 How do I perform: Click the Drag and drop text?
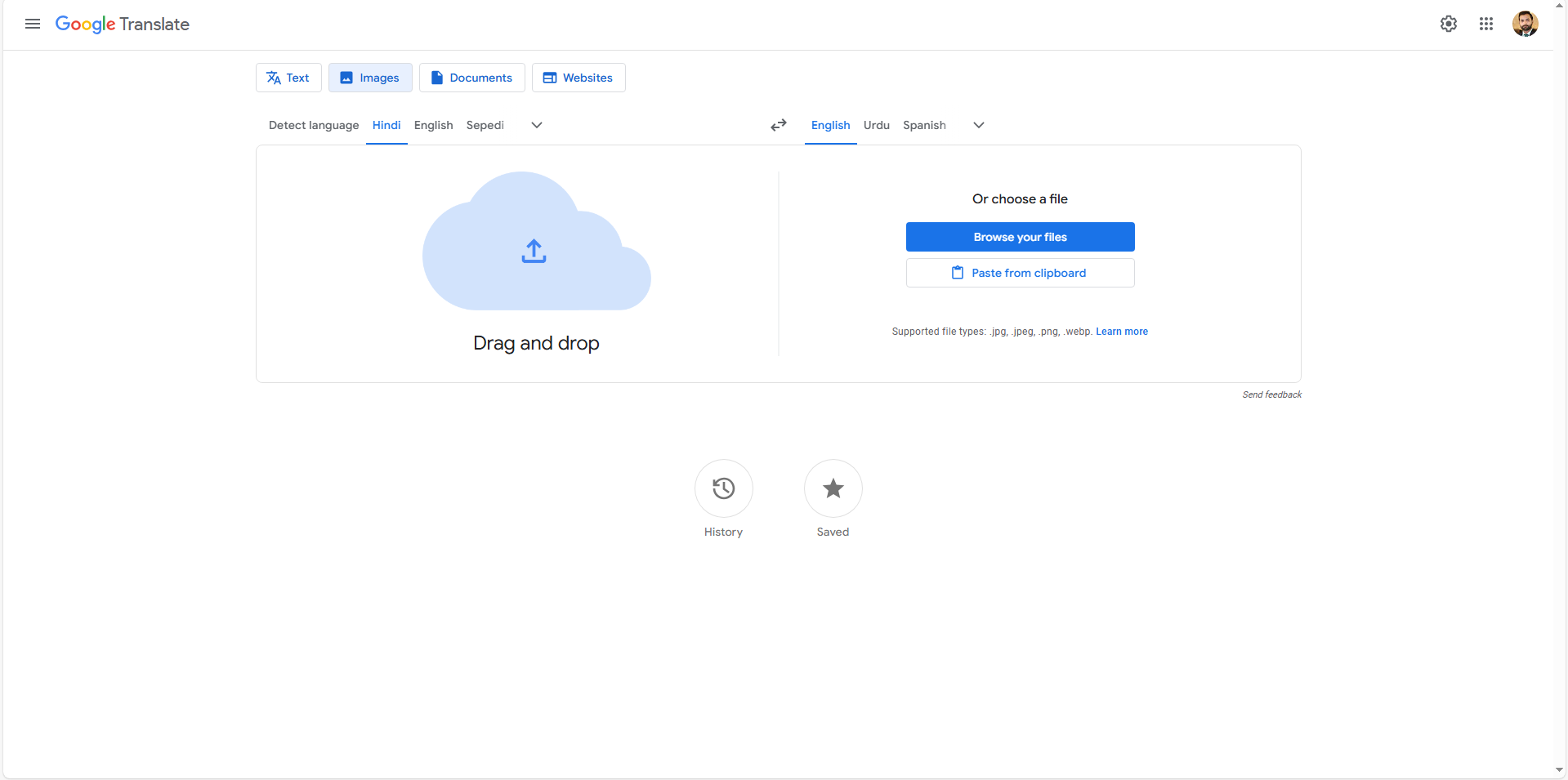point(536,343)
